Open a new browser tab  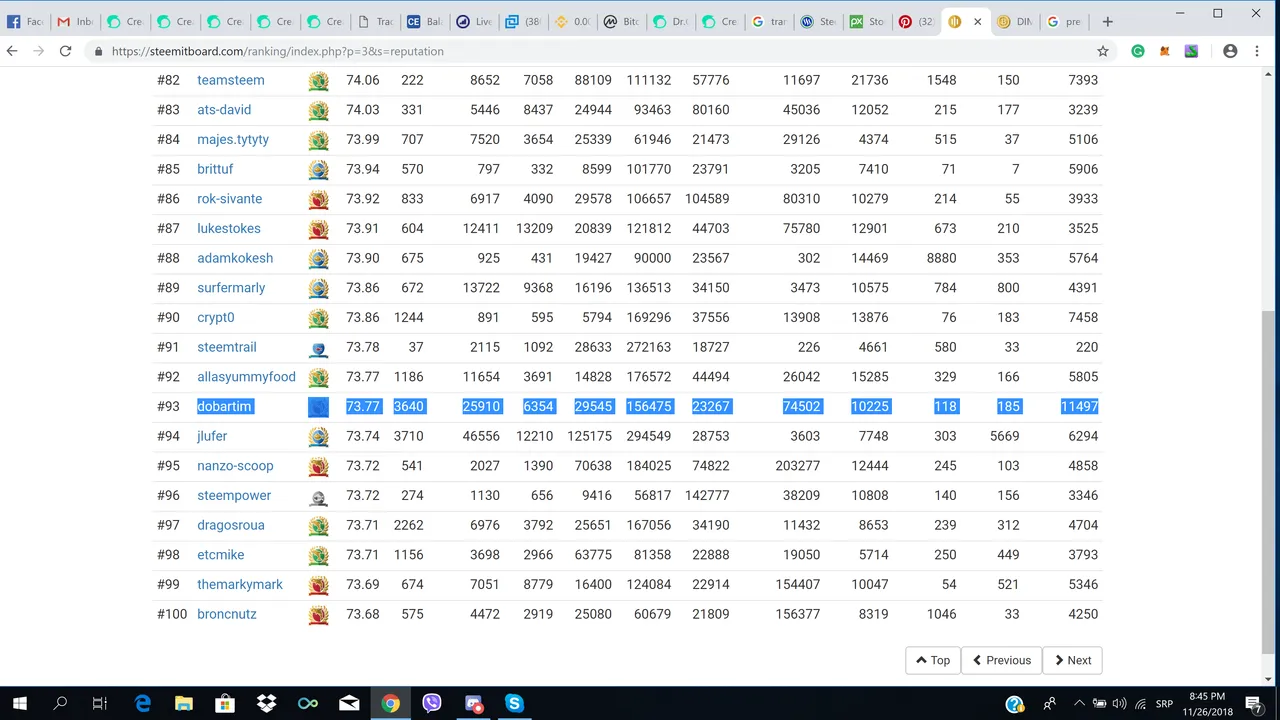tap(1107, 21)
